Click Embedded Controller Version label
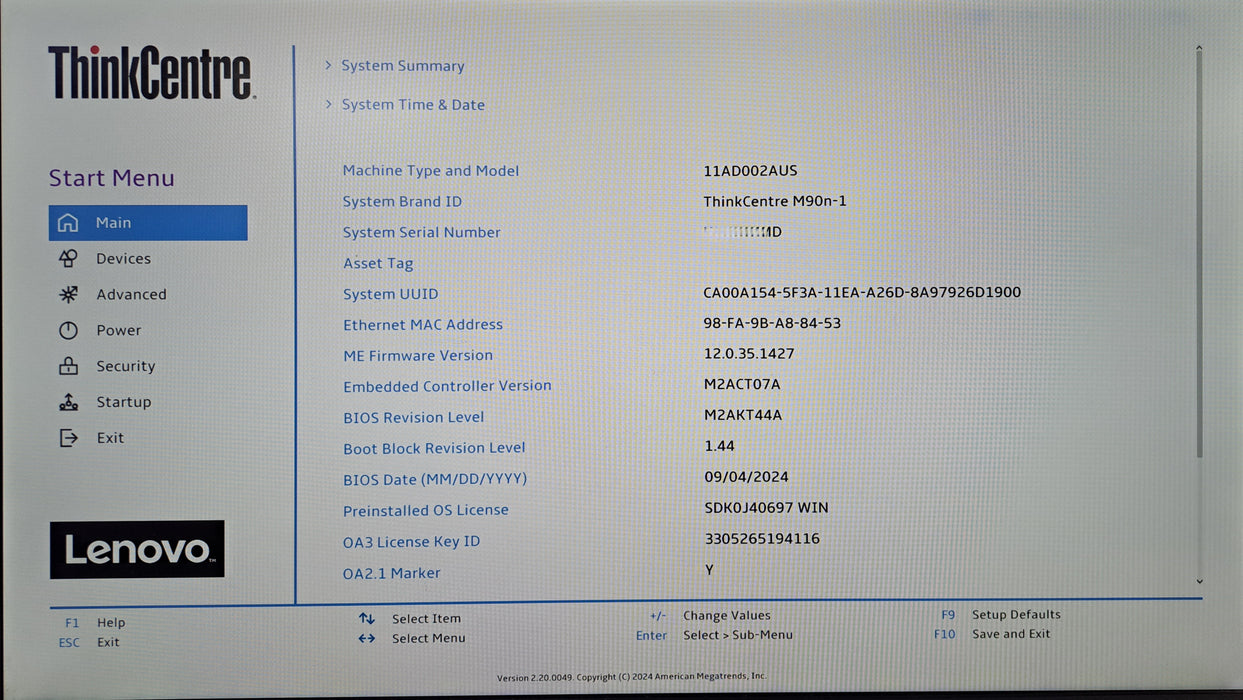 pyautogui.click(x=447, y=386)
